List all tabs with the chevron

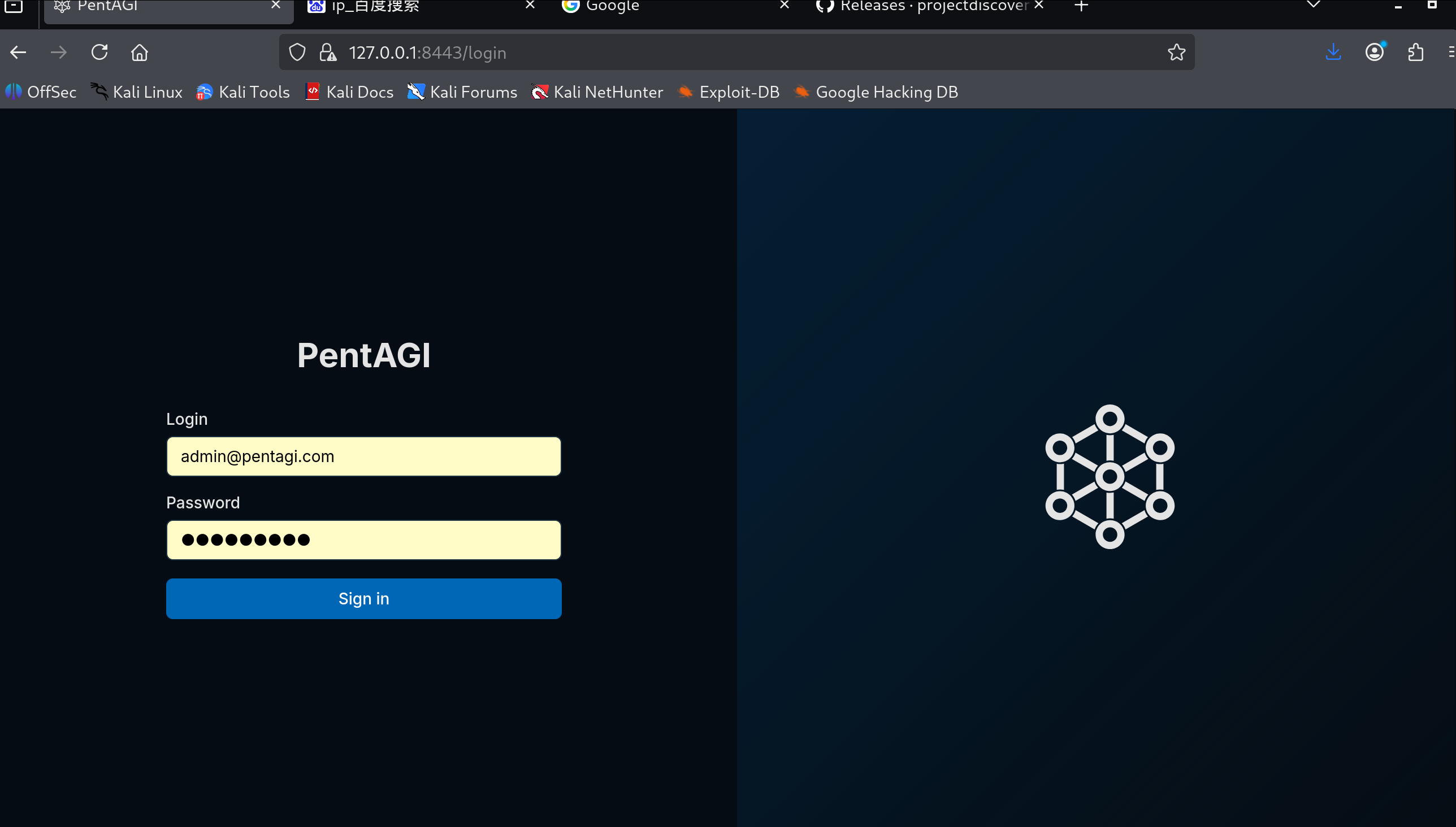pyautogui.click(x=1314, y=5)
